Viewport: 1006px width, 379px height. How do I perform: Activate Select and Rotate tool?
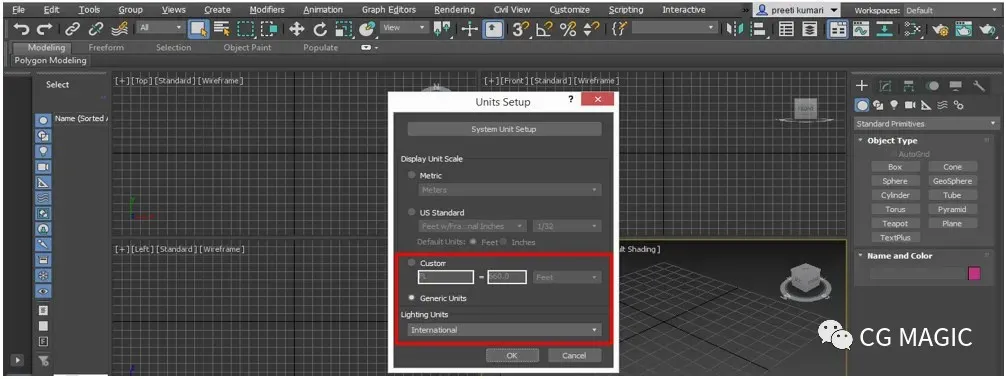tap(320, 29)
